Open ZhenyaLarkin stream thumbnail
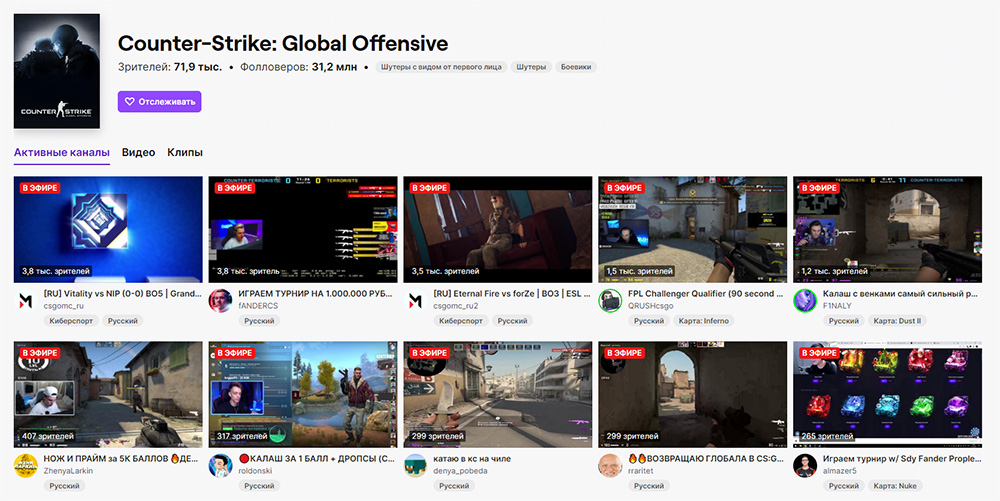This screenshot has width=1000, height=501. coord(108,395)
